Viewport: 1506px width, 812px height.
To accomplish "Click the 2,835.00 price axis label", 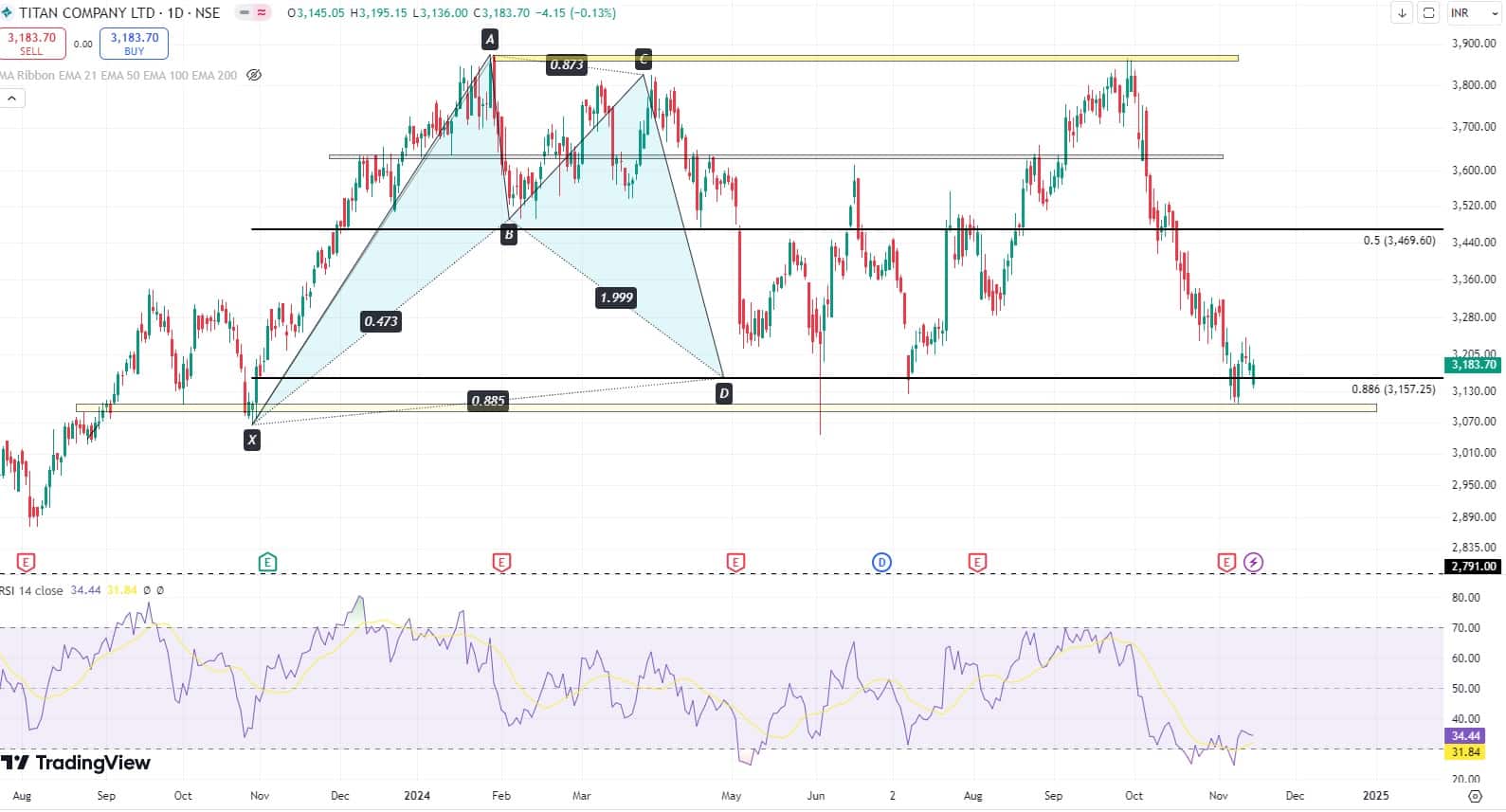I will pos(1474,548).
